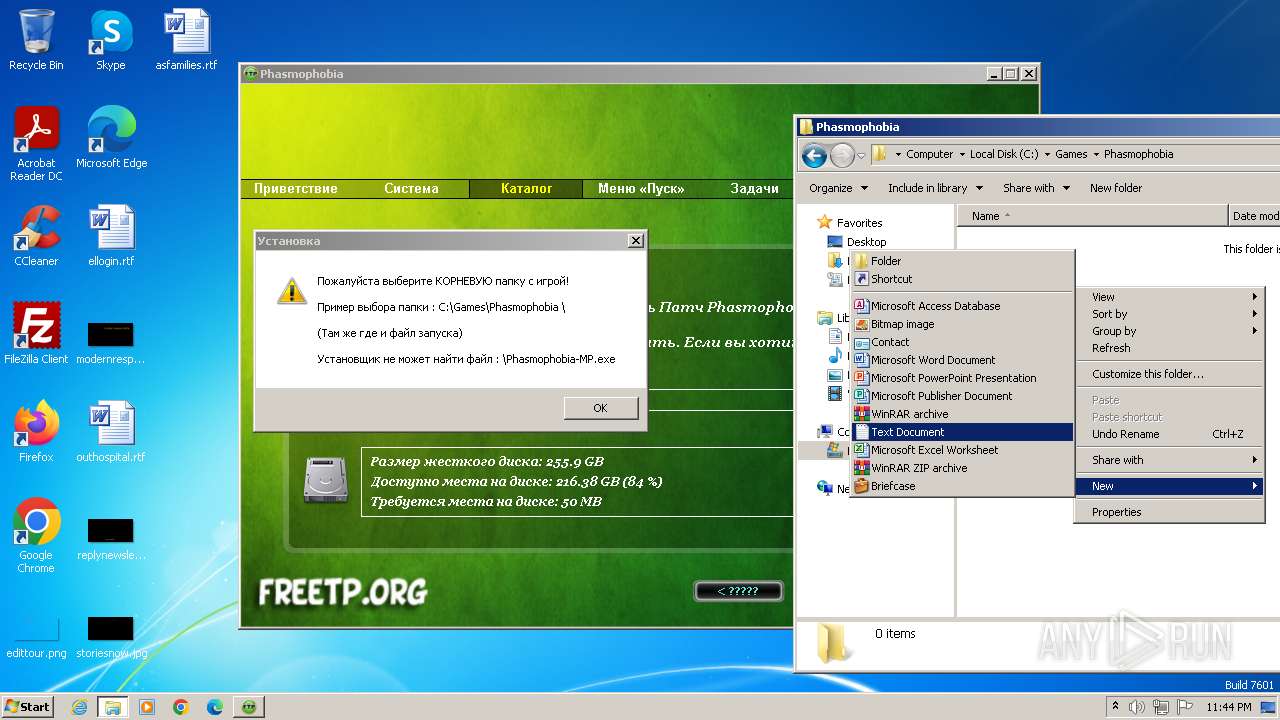Choose Customize this folder… option
Image resolution: width=1280 pixels, height=720 pixels.
click(x=1169, y=374)
